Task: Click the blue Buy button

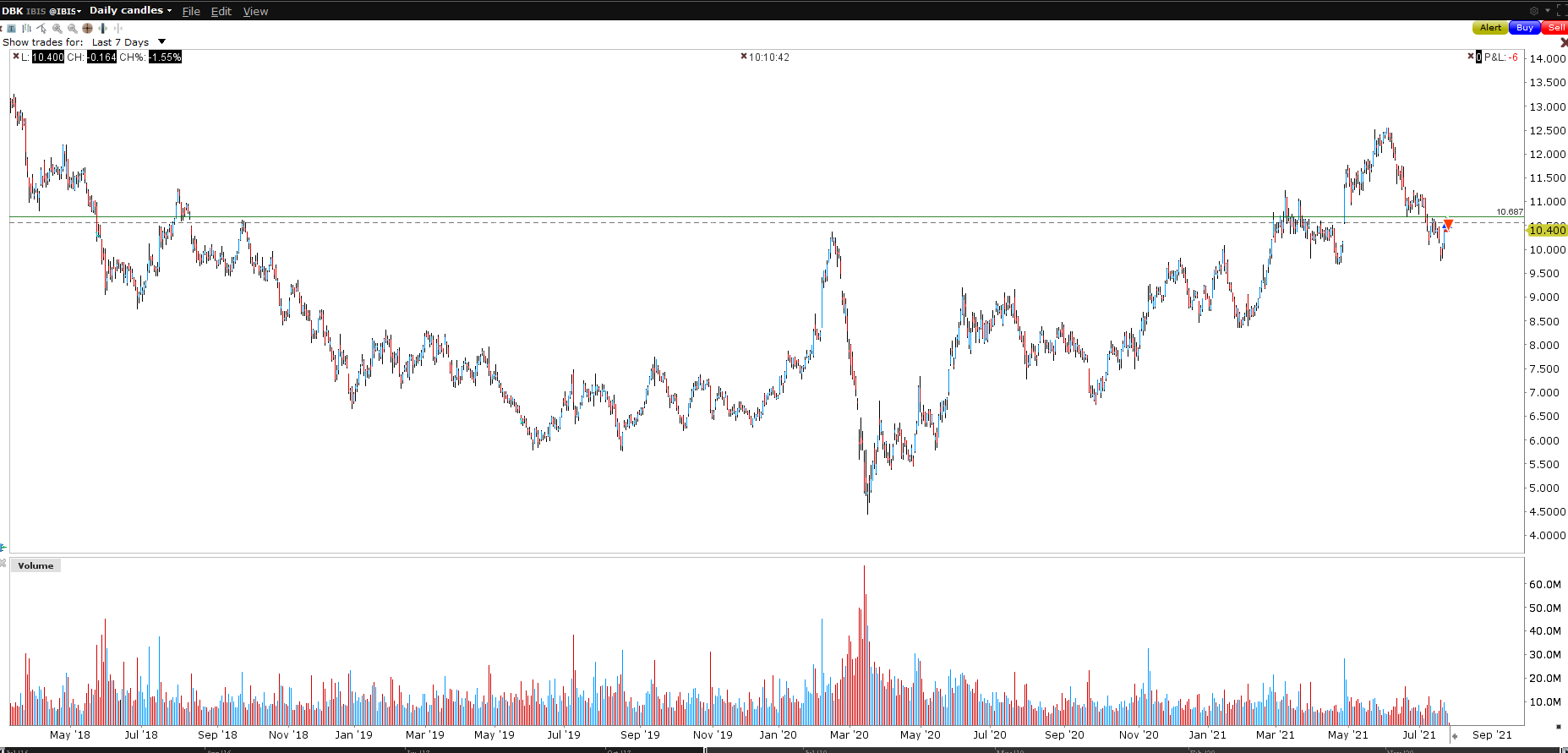Action: click(x=1525, y=28)
